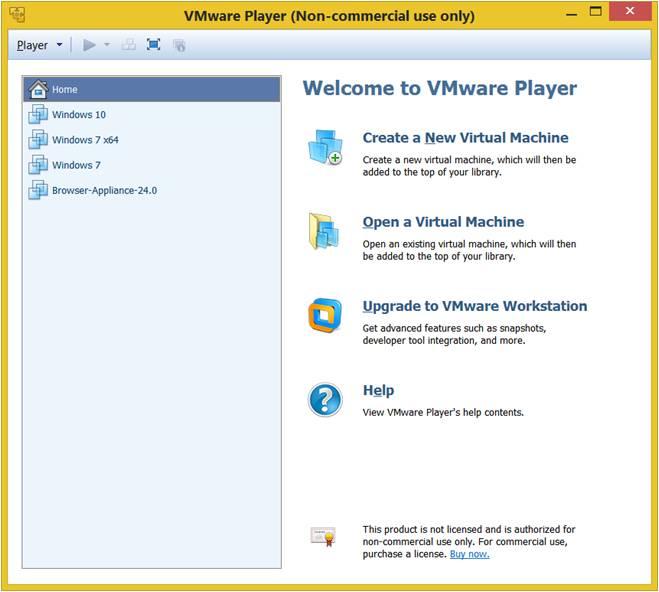
Task: Click the Upgrade to VMware Workstation icon
Action: pos(325,315)
